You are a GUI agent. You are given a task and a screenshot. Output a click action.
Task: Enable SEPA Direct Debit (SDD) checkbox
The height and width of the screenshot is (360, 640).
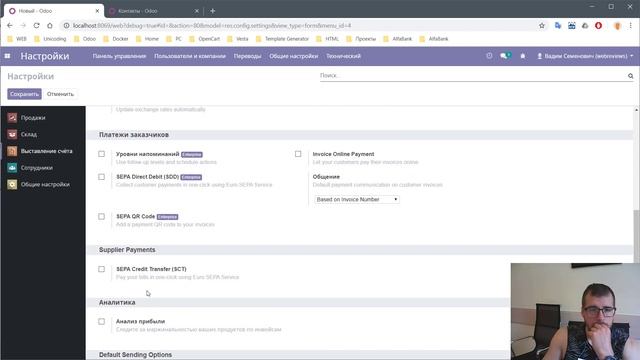click(x=101, y=177)
